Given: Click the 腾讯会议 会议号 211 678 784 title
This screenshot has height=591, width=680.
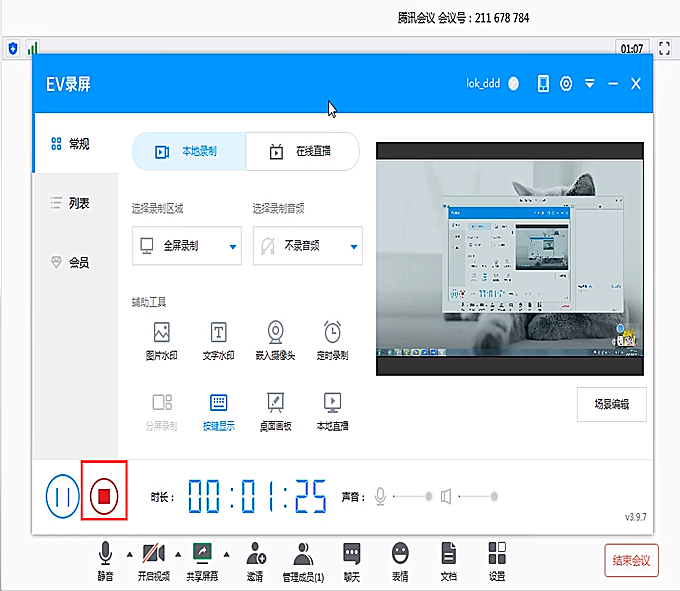Looking at the screenshot, I should click(463, 18).
